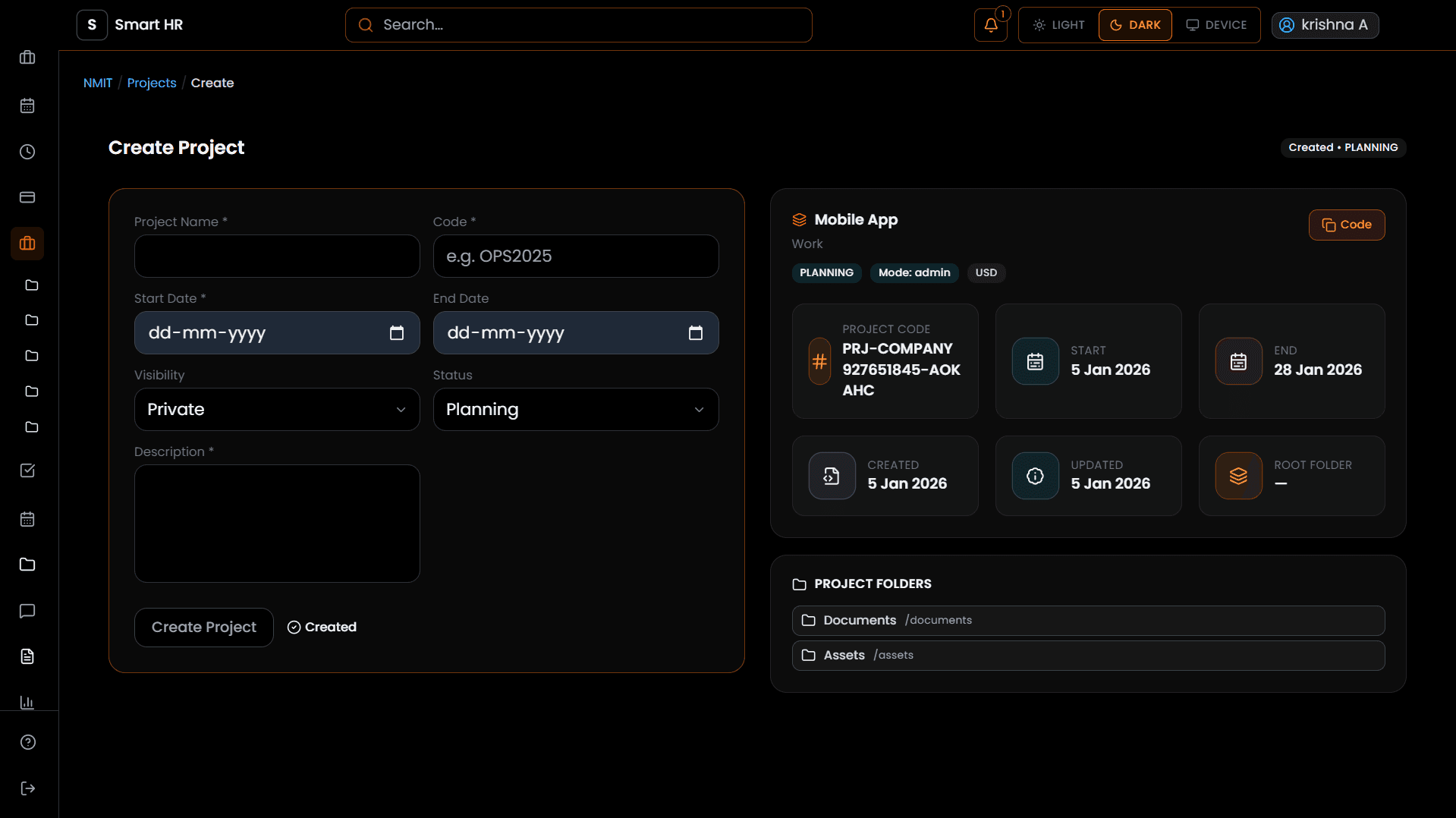This screenshot has height=818, width=1456.
Task: Click the 'PLANNING' tag under Mobile App
Action: (826, 273)
